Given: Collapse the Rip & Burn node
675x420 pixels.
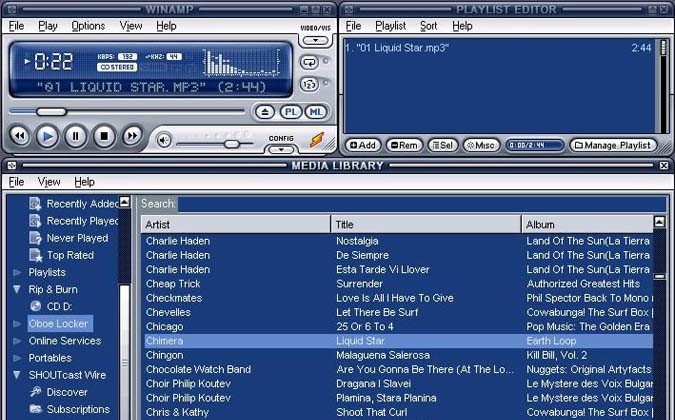Looking at the screenshot, I should tap(17, 289).
